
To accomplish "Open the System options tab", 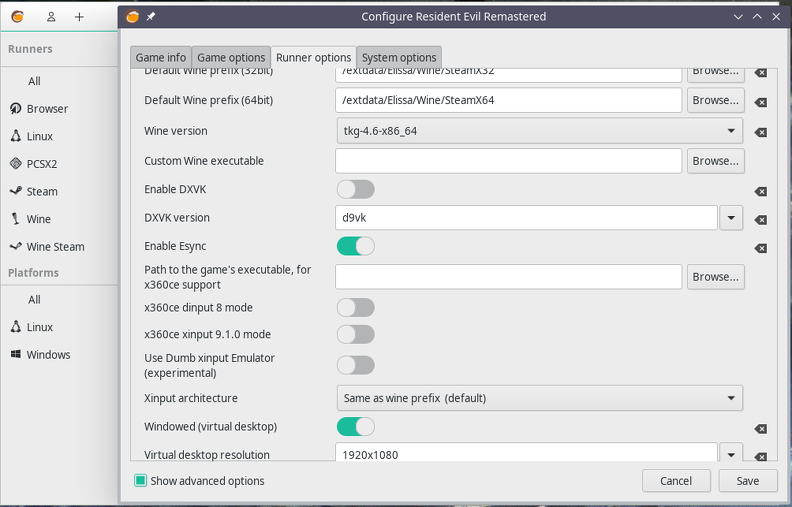I will 399,57.
